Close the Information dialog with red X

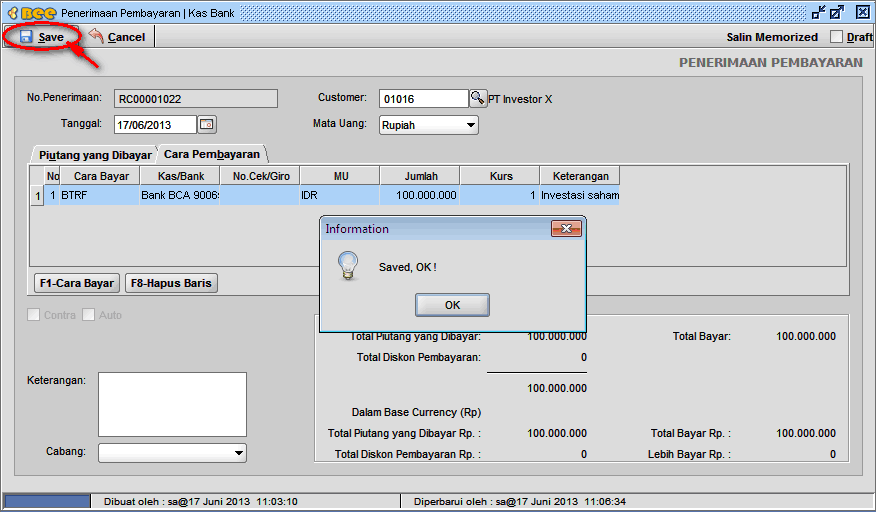click(x=566, y=229)
